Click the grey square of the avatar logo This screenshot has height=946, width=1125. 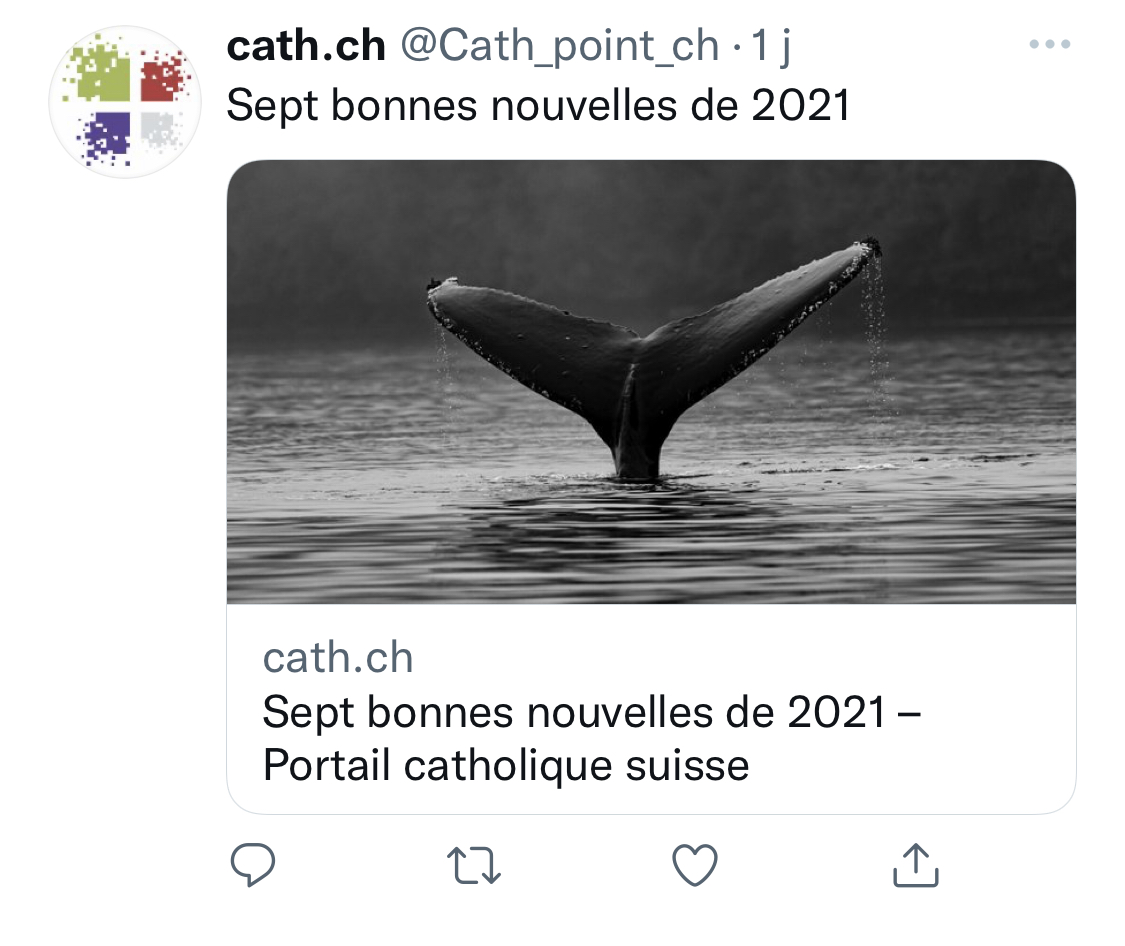point(159,129)
